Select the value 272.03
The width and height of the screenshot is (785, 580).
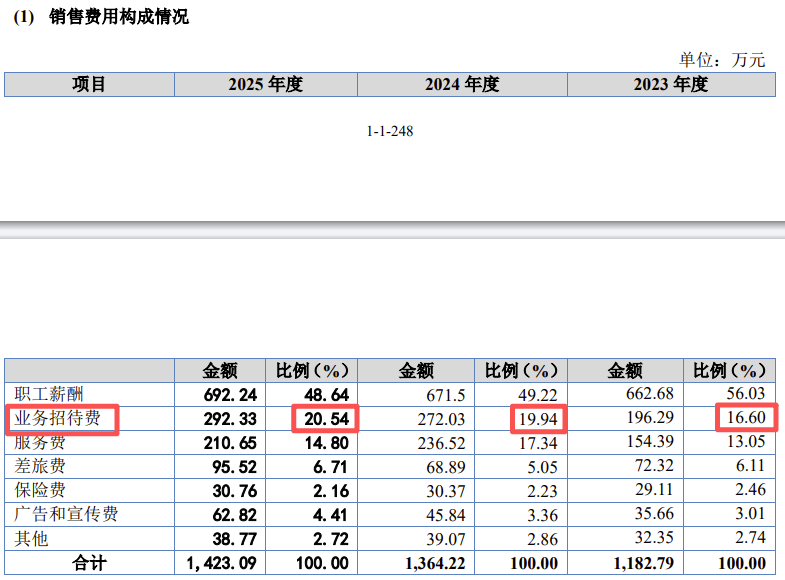441,419
